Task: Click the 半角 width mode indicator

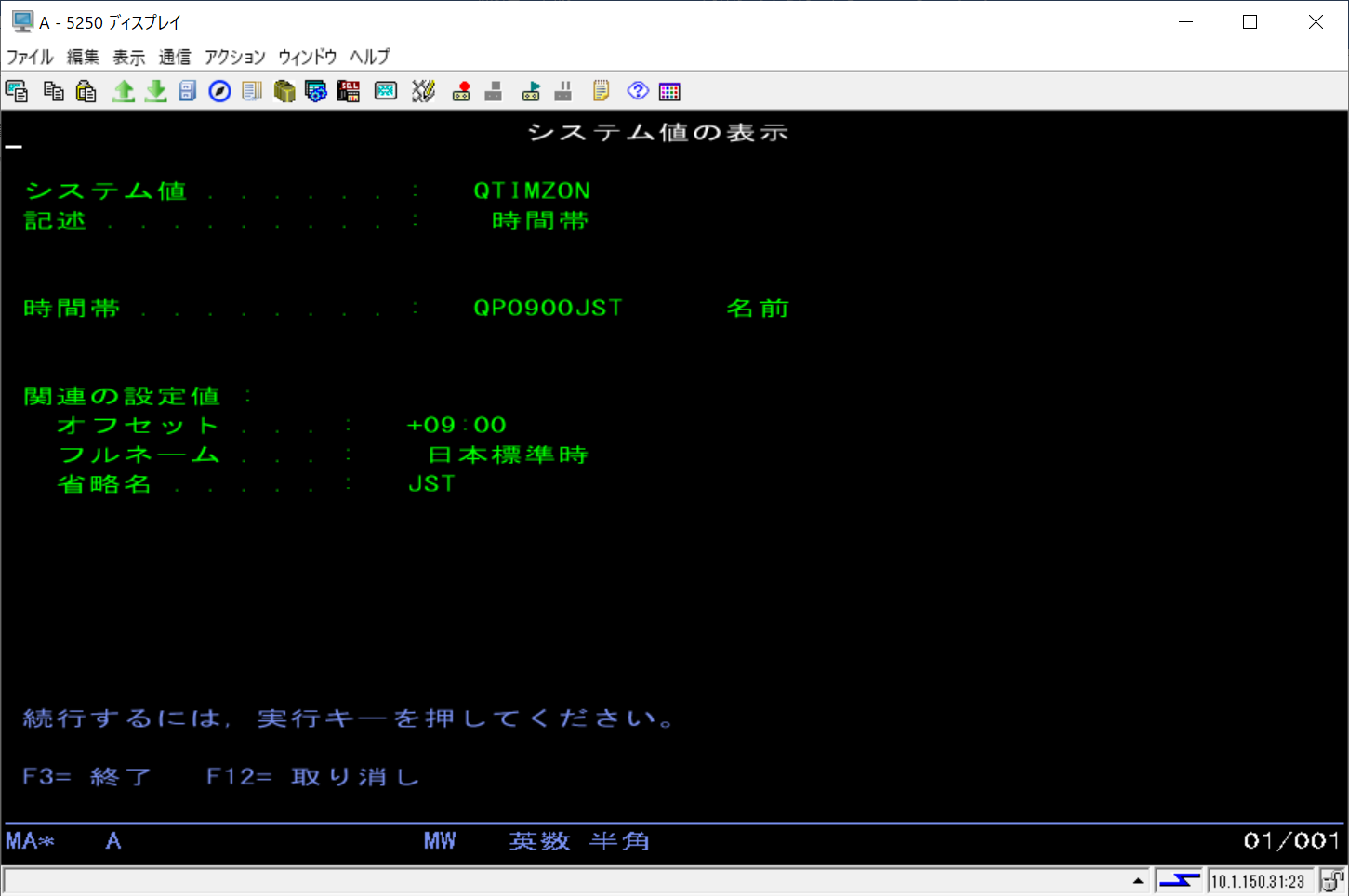Action: [620, 841]
